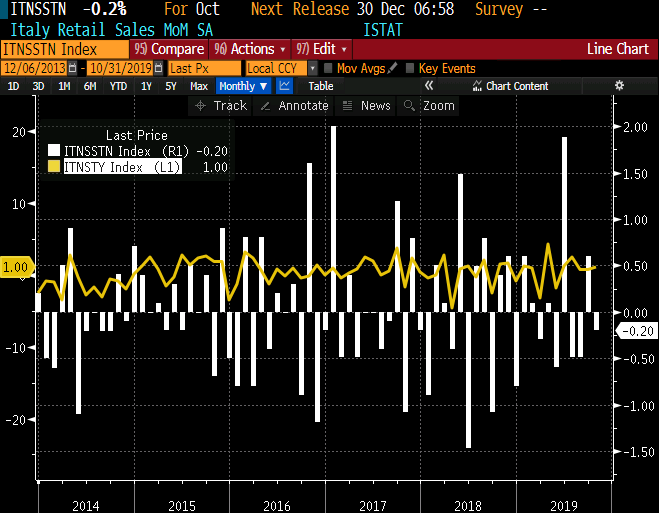
Task: Switch to the Table view
Action: click(x=320, y=87)
